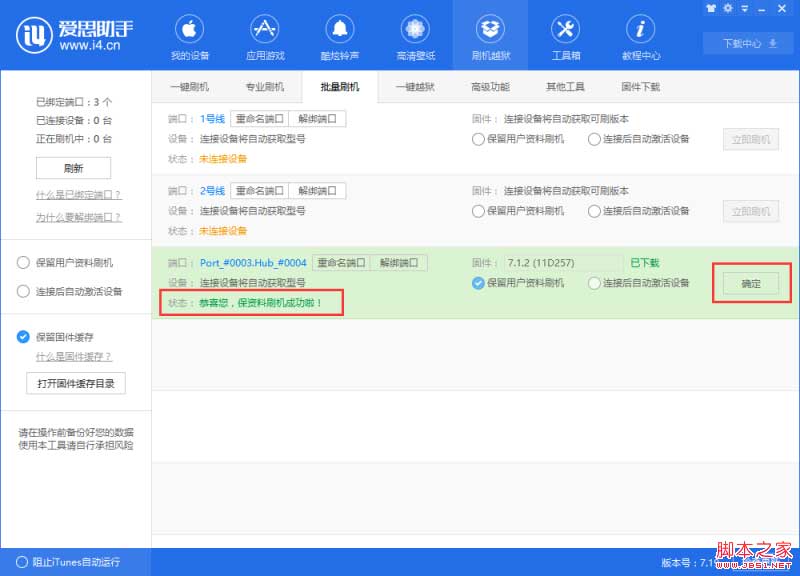Switch to 一键越狱 tab

[415, 87]
